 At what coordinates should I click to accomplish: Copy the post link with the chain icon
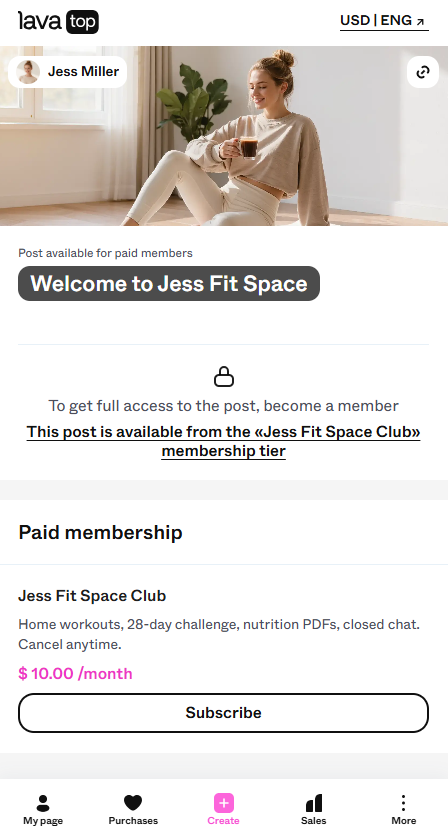423,72
